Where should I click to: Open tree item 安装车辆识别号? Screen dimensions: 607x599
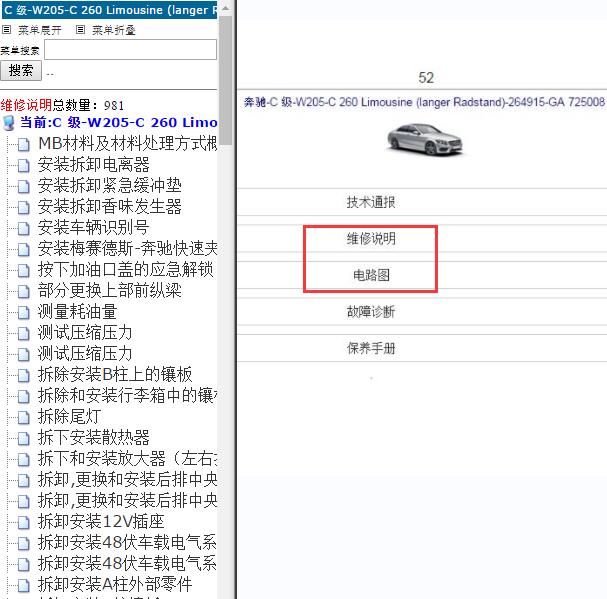pos(94,227)
